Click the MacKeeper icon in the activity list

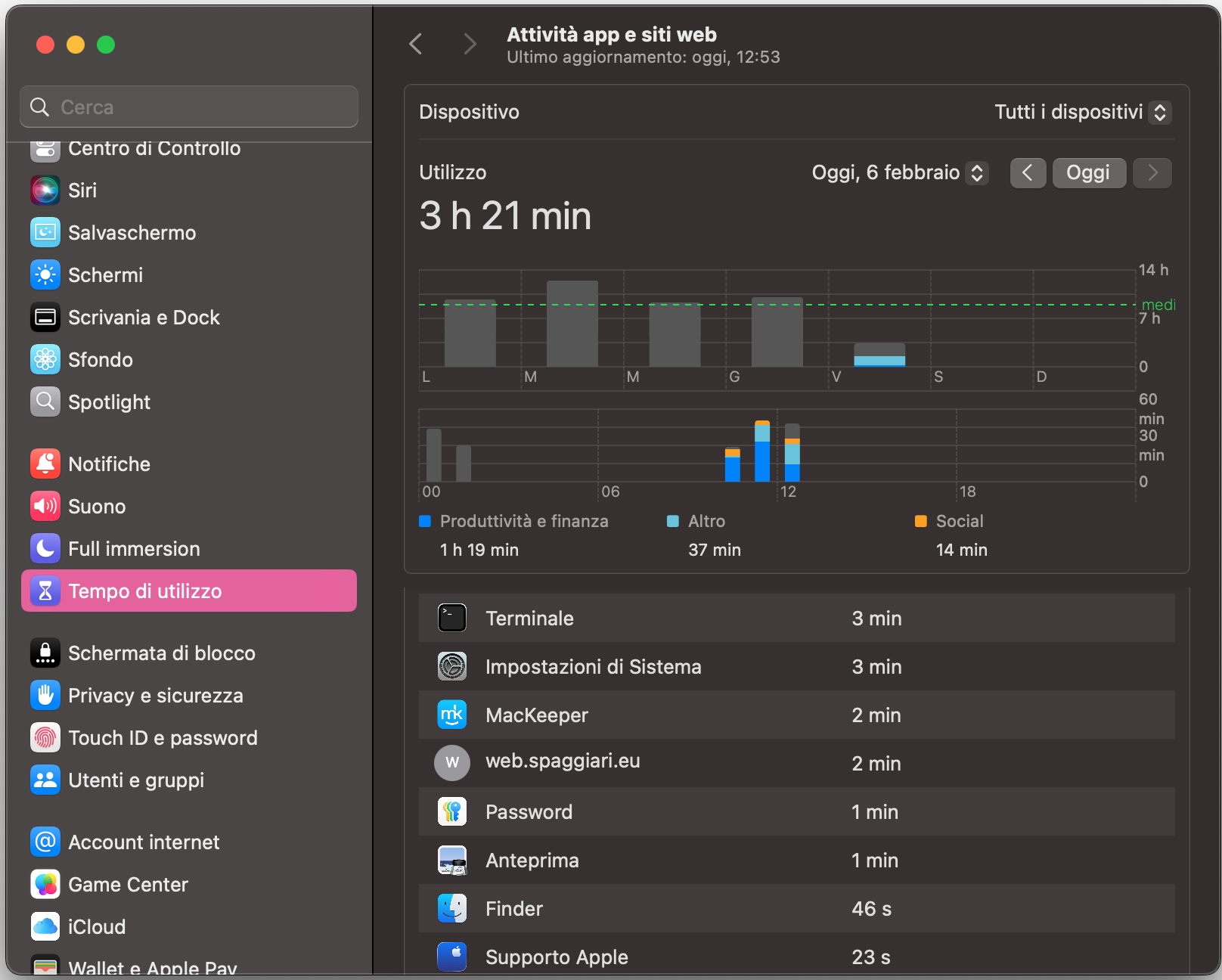coord(451,715)
